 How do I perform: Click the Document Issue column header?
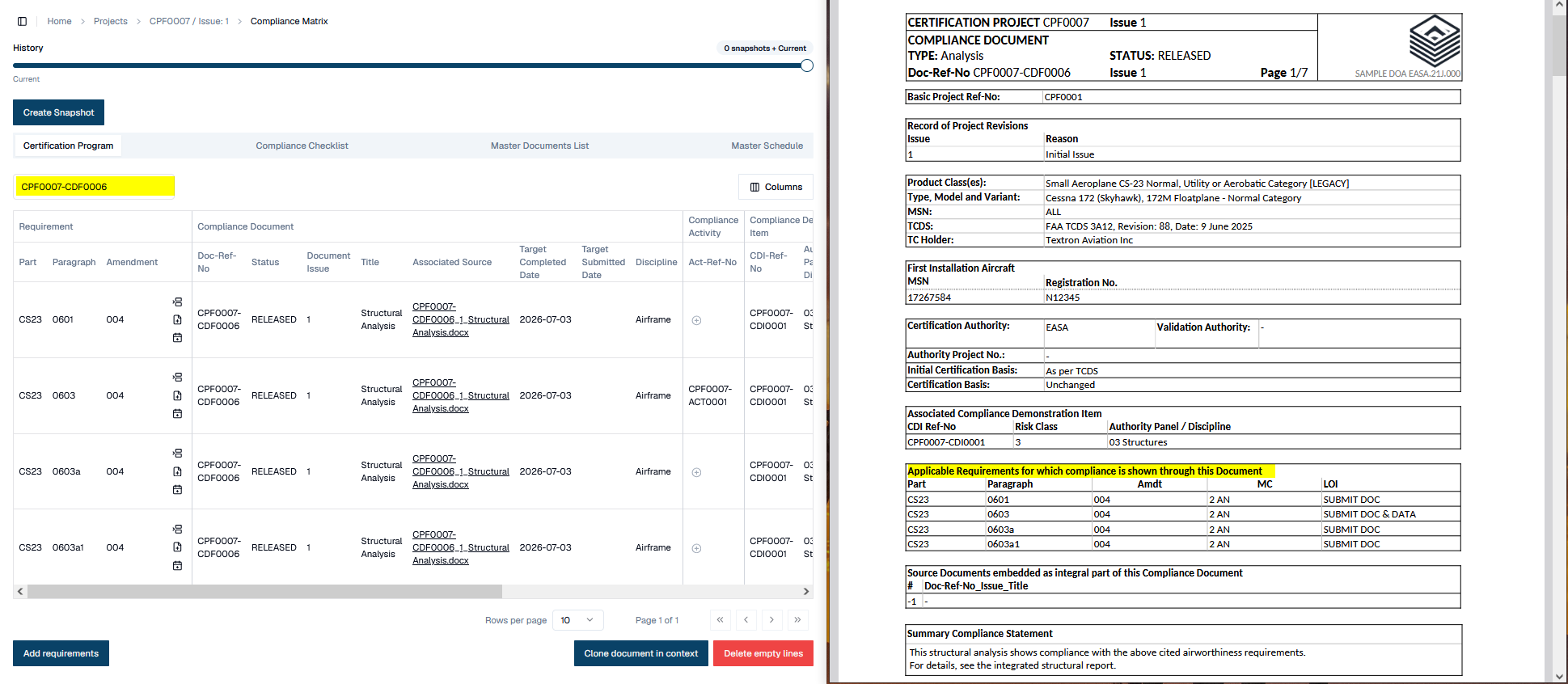point(328,262)
